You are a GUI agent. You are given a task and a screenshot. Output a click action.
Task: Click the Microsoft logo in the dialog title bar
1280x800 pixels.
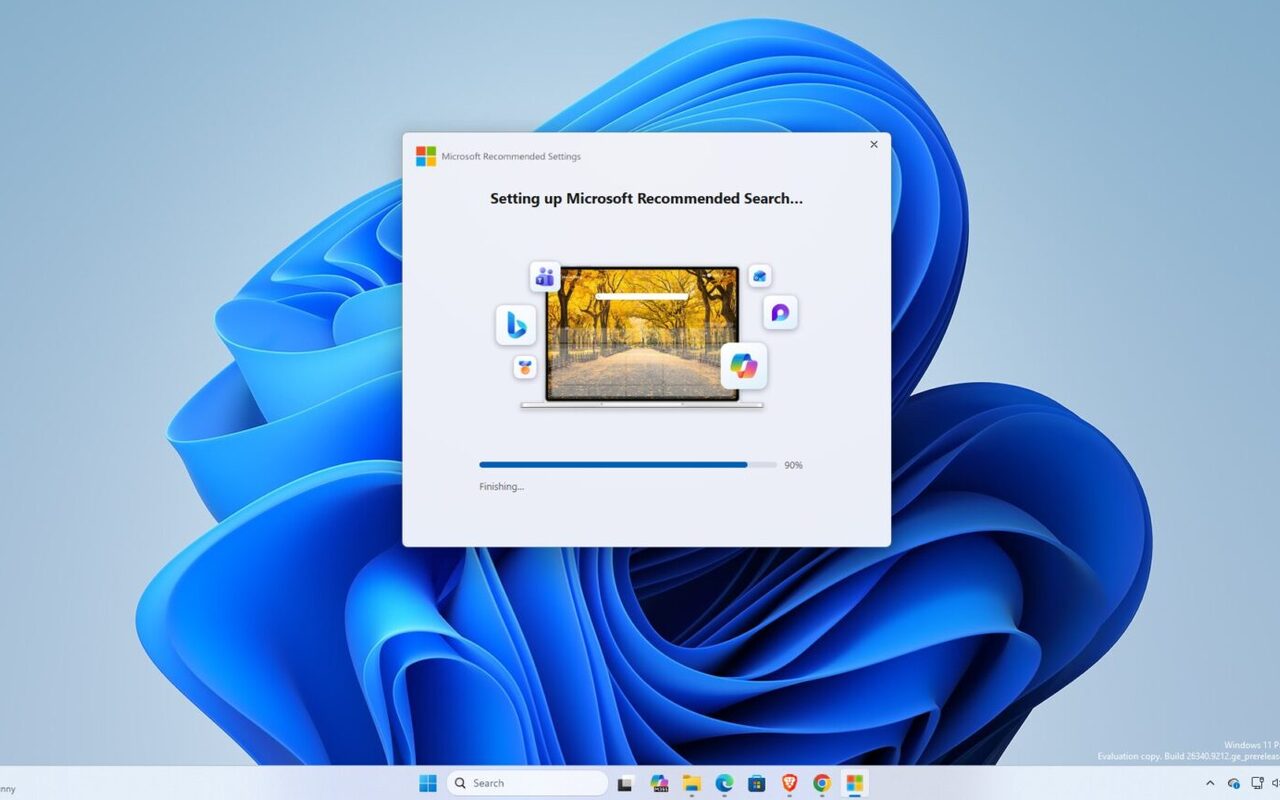coord(426,156)
